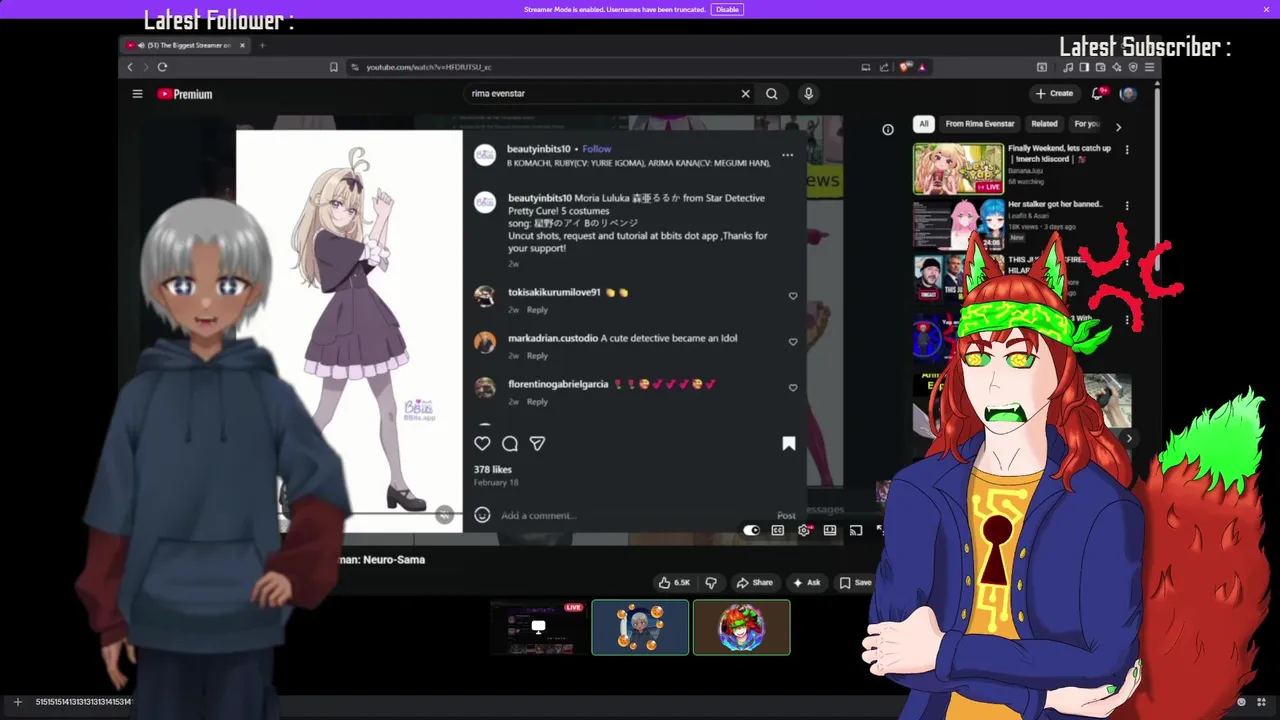Open the 'Finally Weekend' live thumbnail
1280x720 pixels.
(x=957, y=169)
